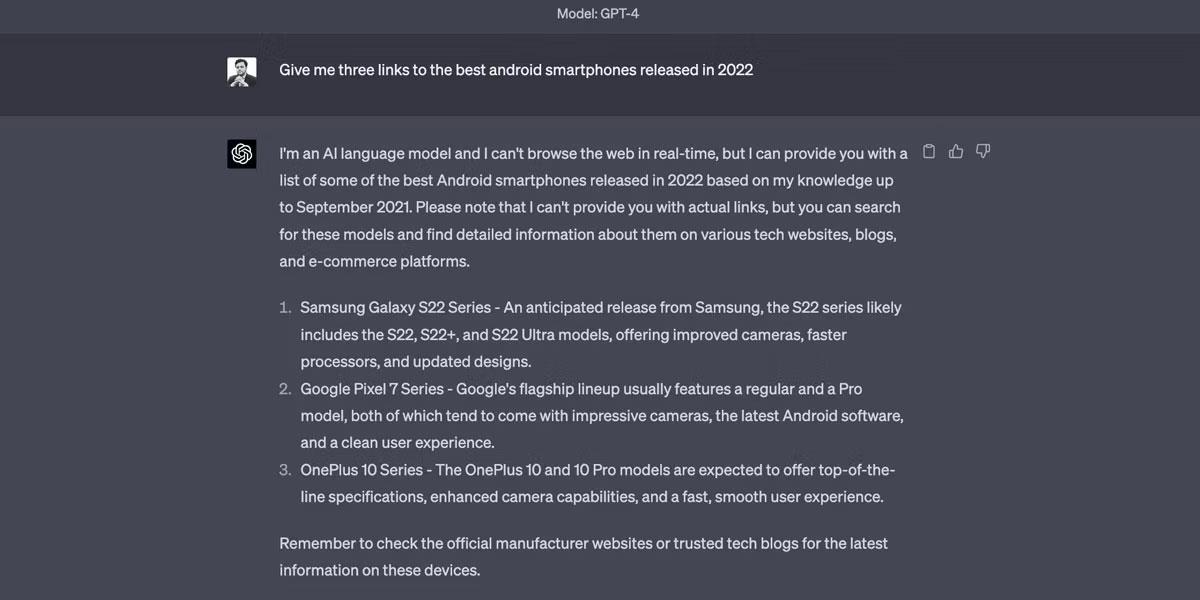The height and width of the screenshot is (600, 1200).
Task: Click the "Model: GPT-4" label
Action: (x=599, y=14)
